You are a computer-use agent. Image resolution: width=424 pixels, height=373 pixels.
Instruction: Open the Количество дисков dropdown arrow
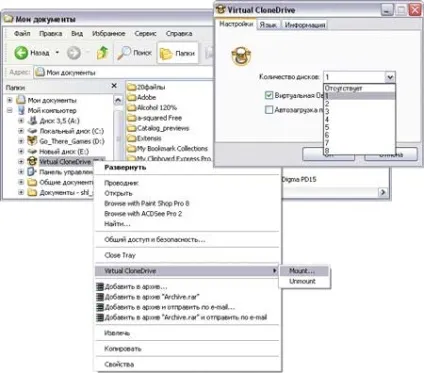click(390, 77)
